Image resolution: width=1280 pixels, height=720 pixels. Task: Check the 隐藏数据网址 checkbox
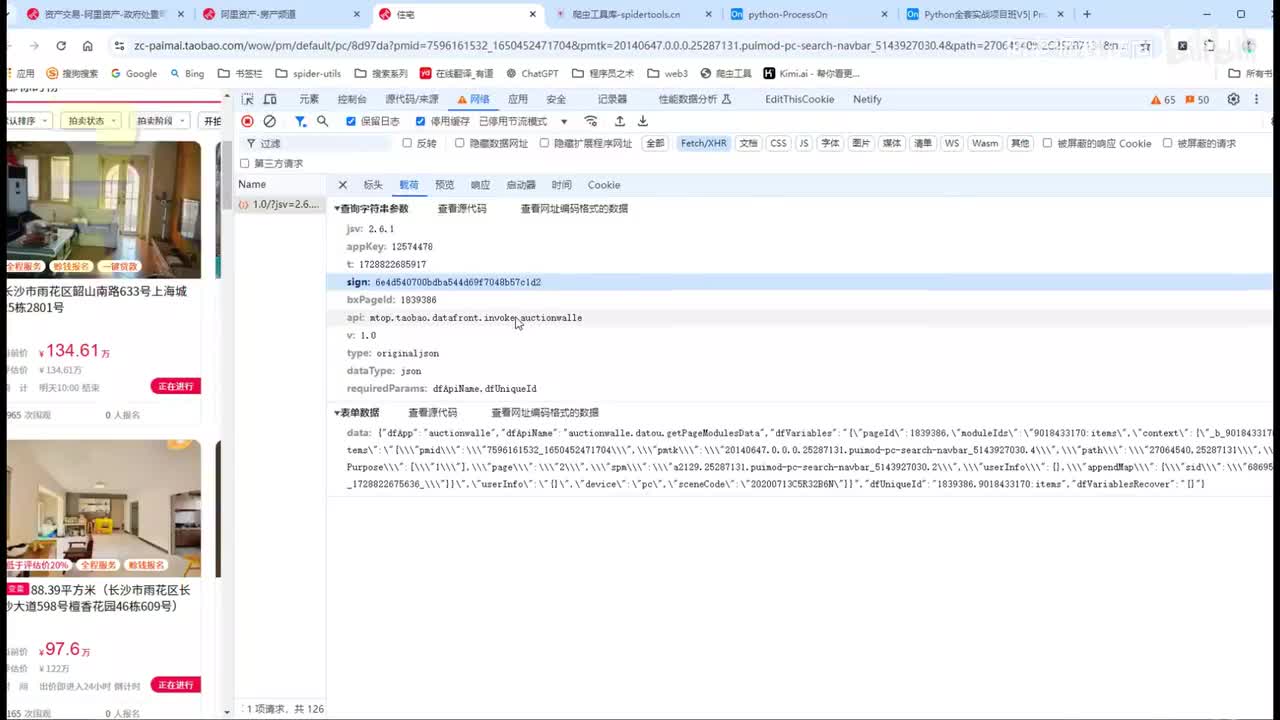(460, 143)
